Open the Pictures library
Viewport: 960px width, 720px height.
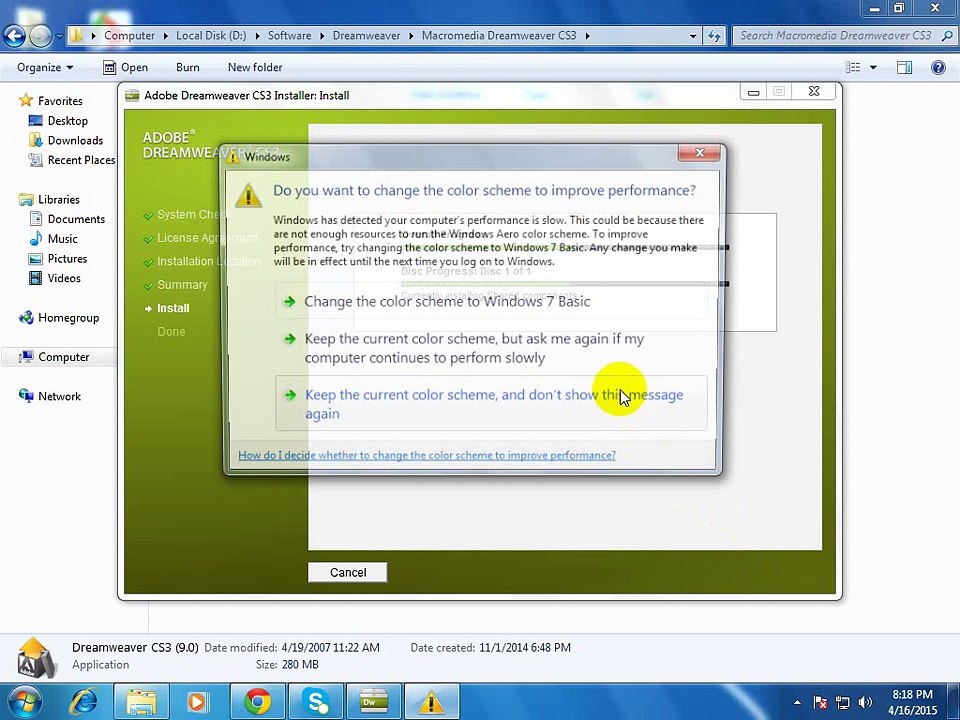tap(67, 258)
